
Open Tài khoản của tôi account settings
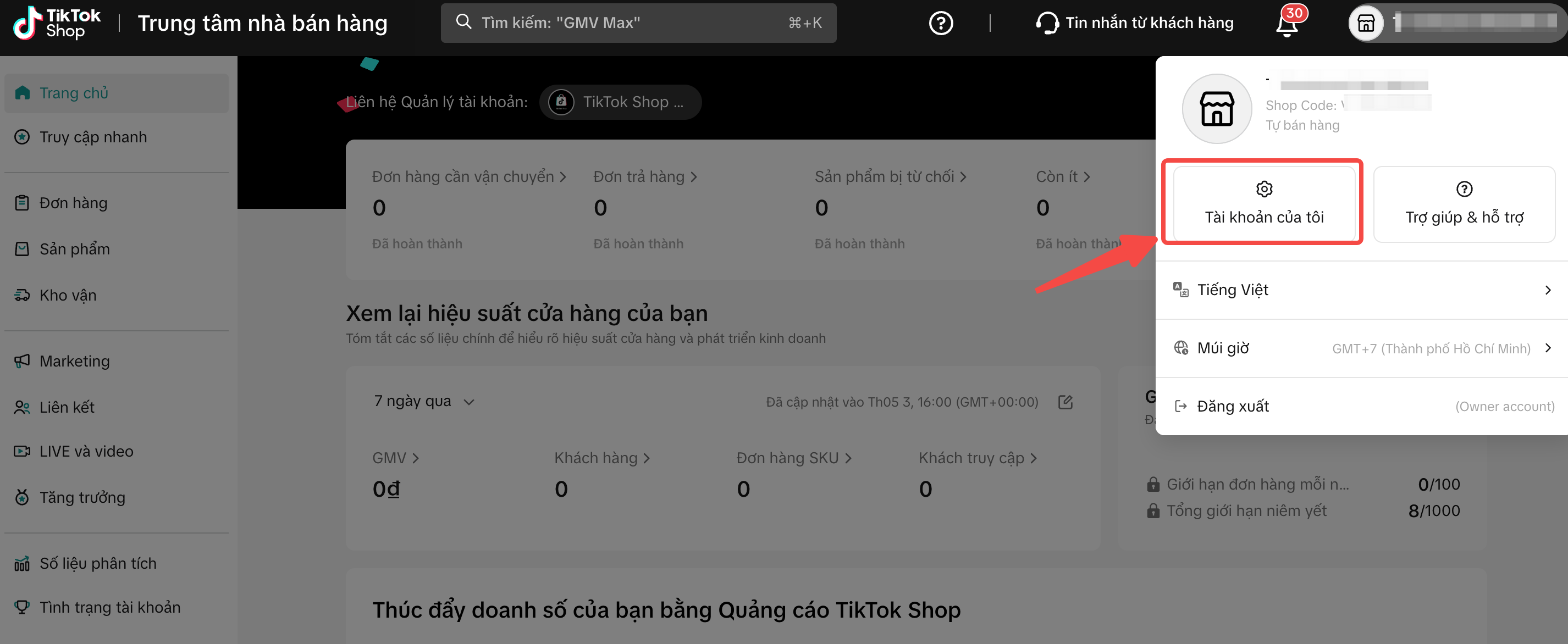pos(1263,204)
